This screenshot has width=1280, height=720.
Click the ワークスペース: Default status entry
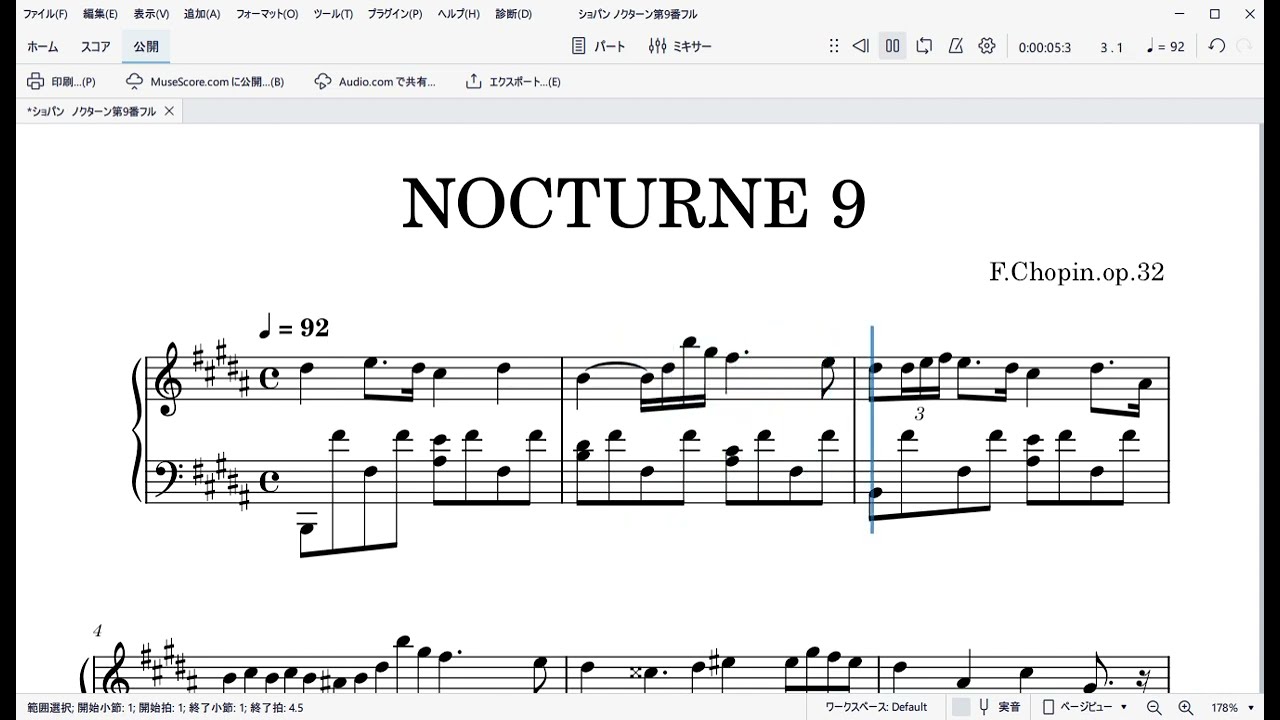(x=876, y=707)
